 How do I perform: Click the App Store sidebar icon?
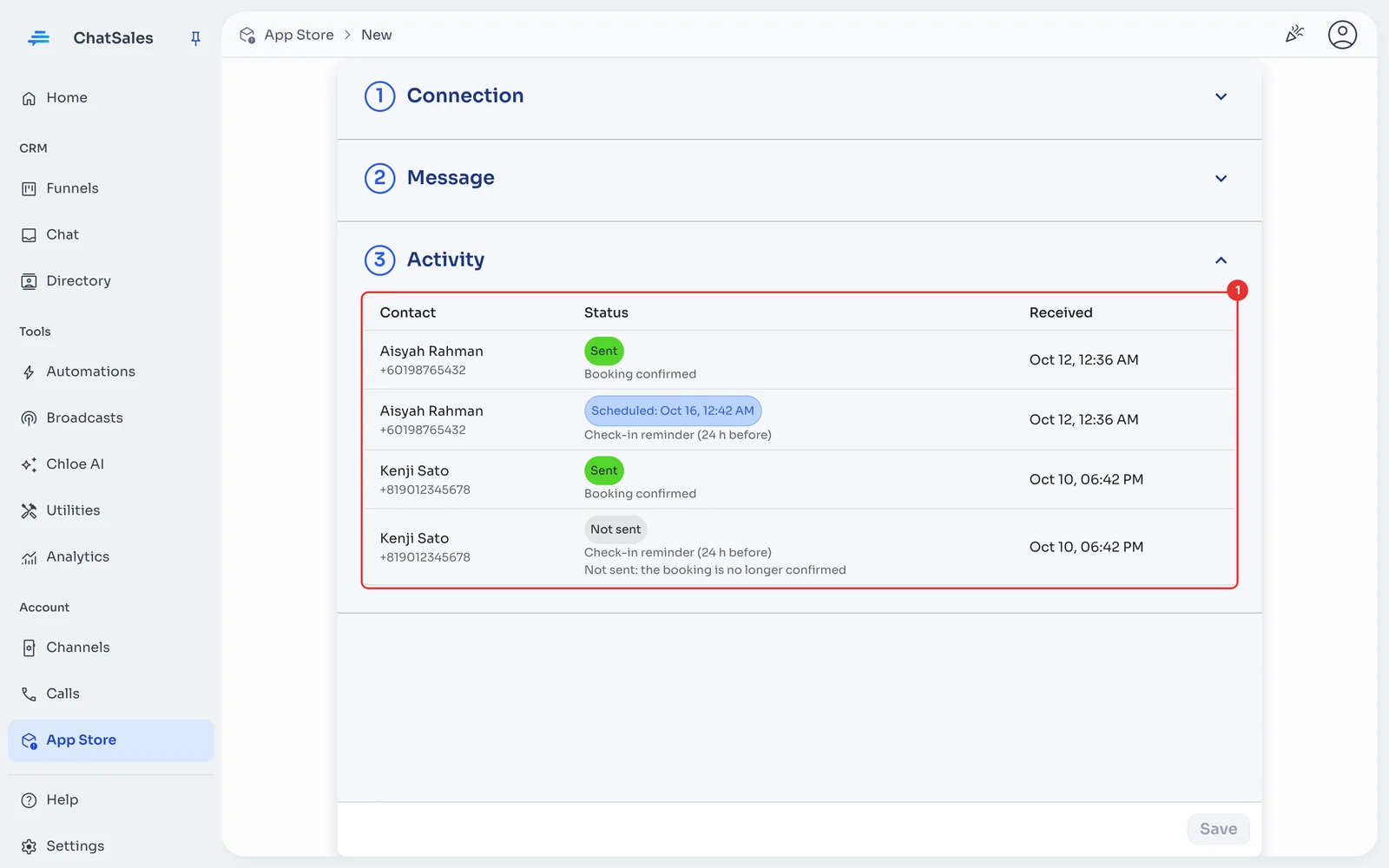tap(29, 740)
